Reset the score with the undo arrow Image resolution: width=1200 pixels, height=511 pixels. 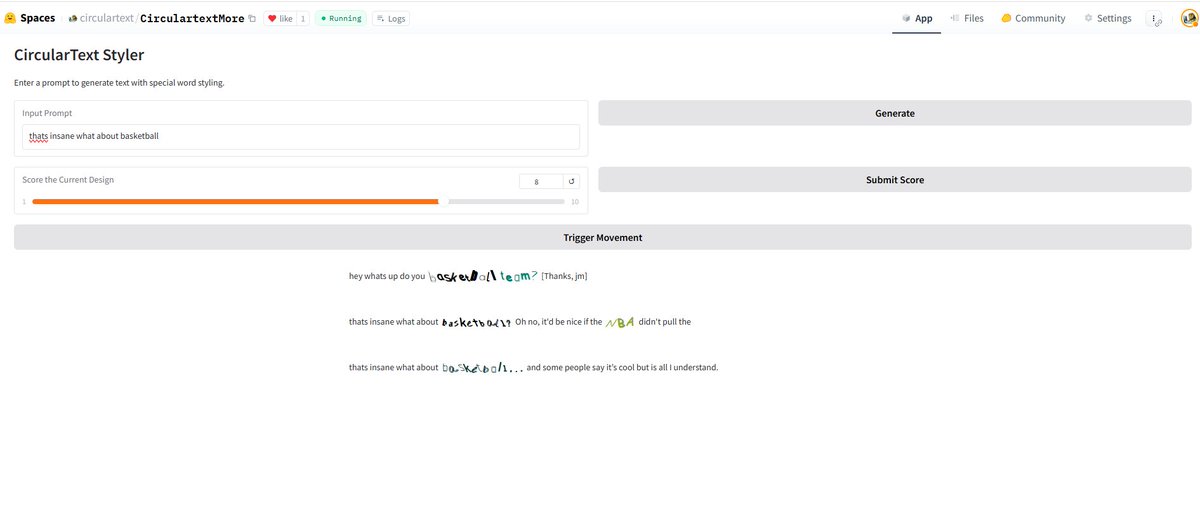[x=572, y=181]
